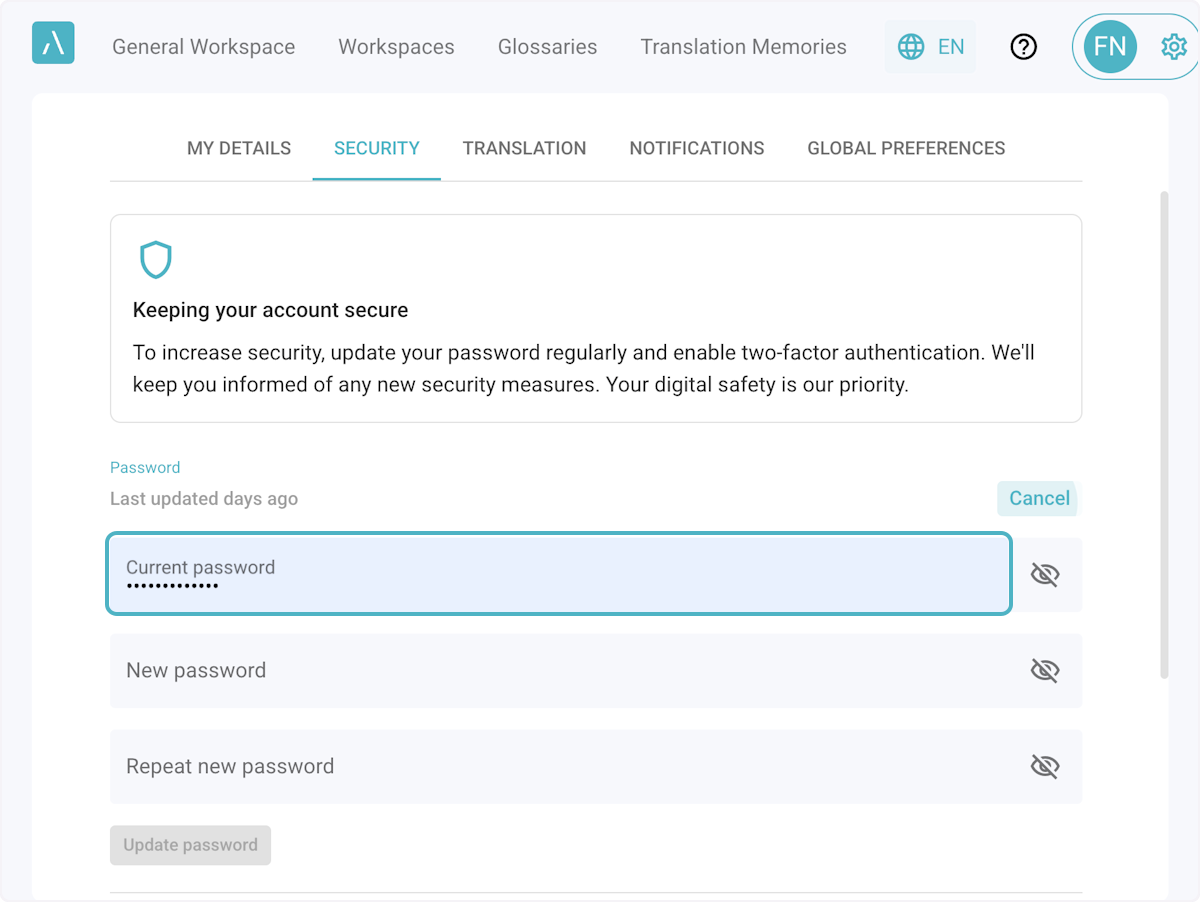
Task: Open the help question mark icon
Action: (1023, 47)
